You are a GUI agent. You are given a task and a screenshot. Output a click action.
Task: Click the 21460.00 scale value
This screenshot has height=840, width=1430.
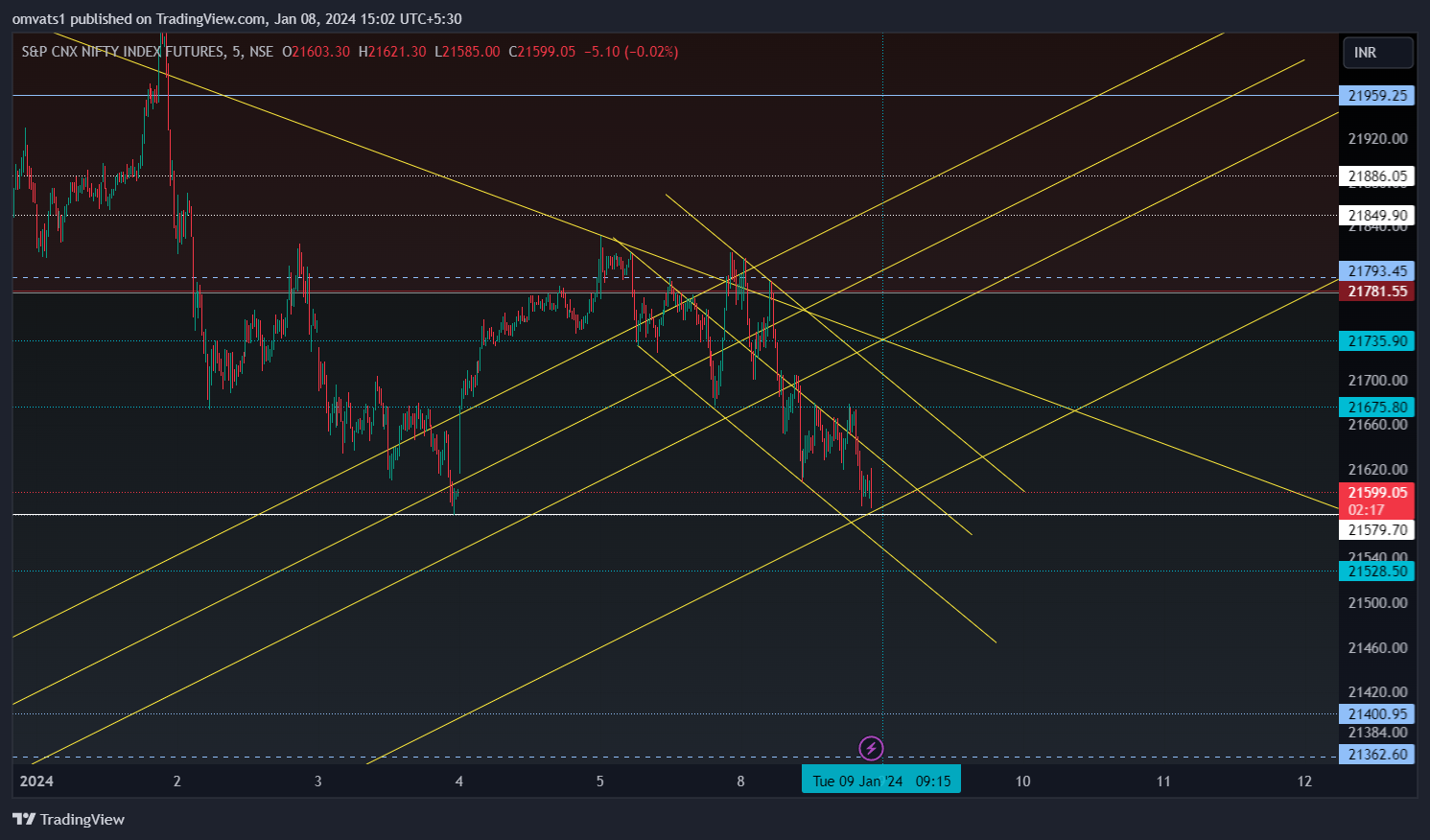[x=1377, y=648]
